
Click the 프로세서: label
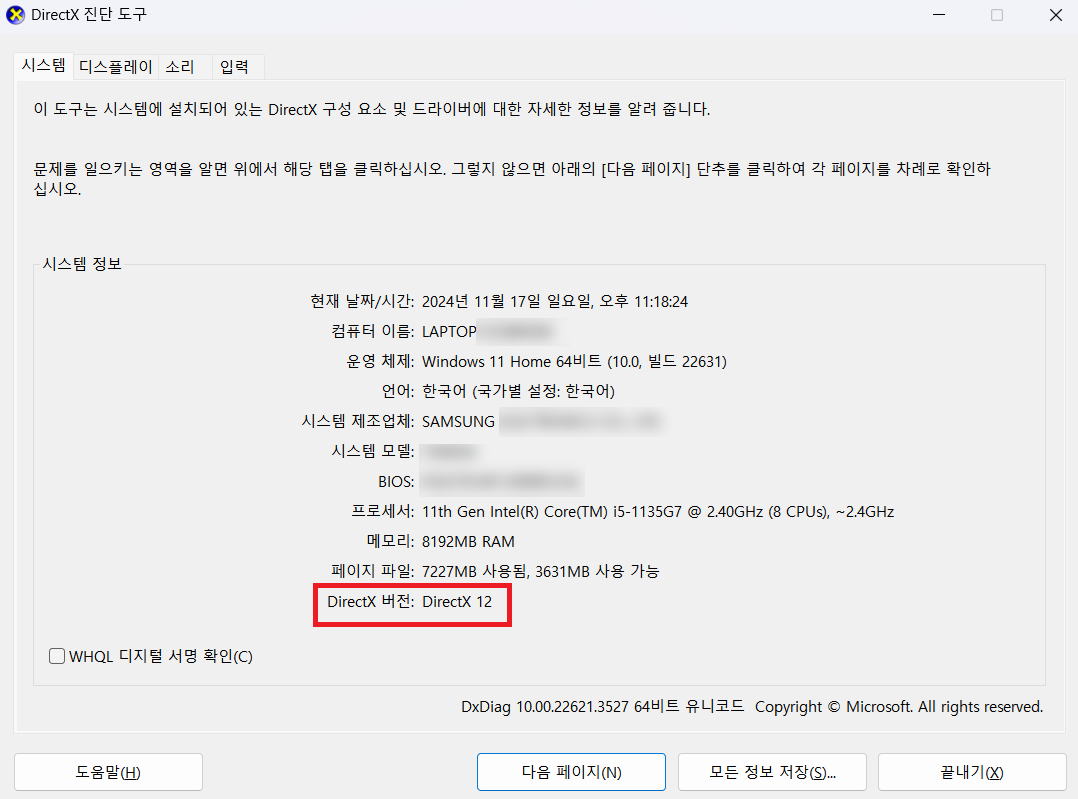382,512
